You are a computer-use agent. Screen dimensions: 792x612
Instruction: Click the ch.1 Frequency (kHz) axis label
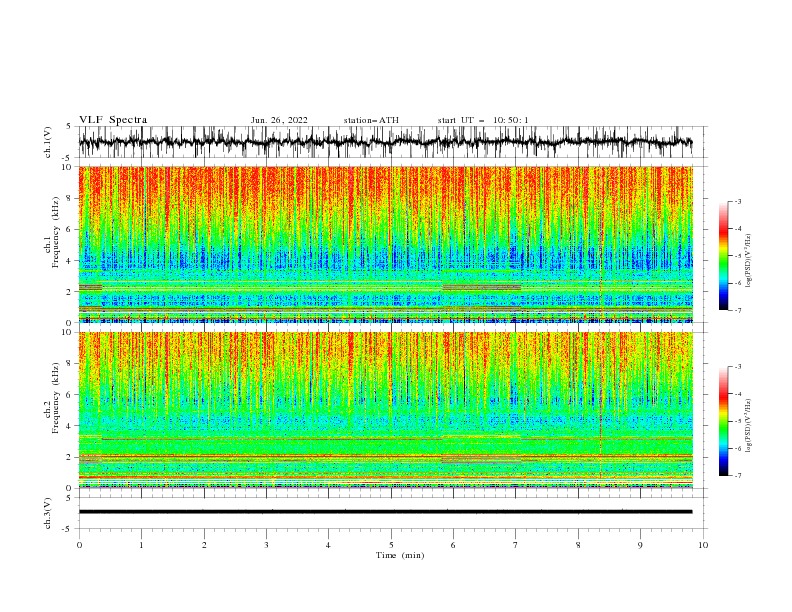(52, 233)
